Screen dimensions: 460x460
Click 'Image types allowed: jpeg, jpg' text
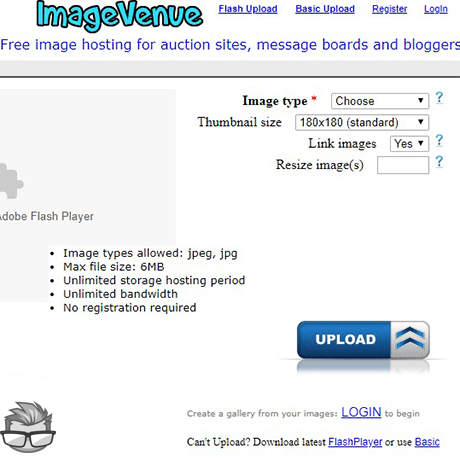click(150, 253)
